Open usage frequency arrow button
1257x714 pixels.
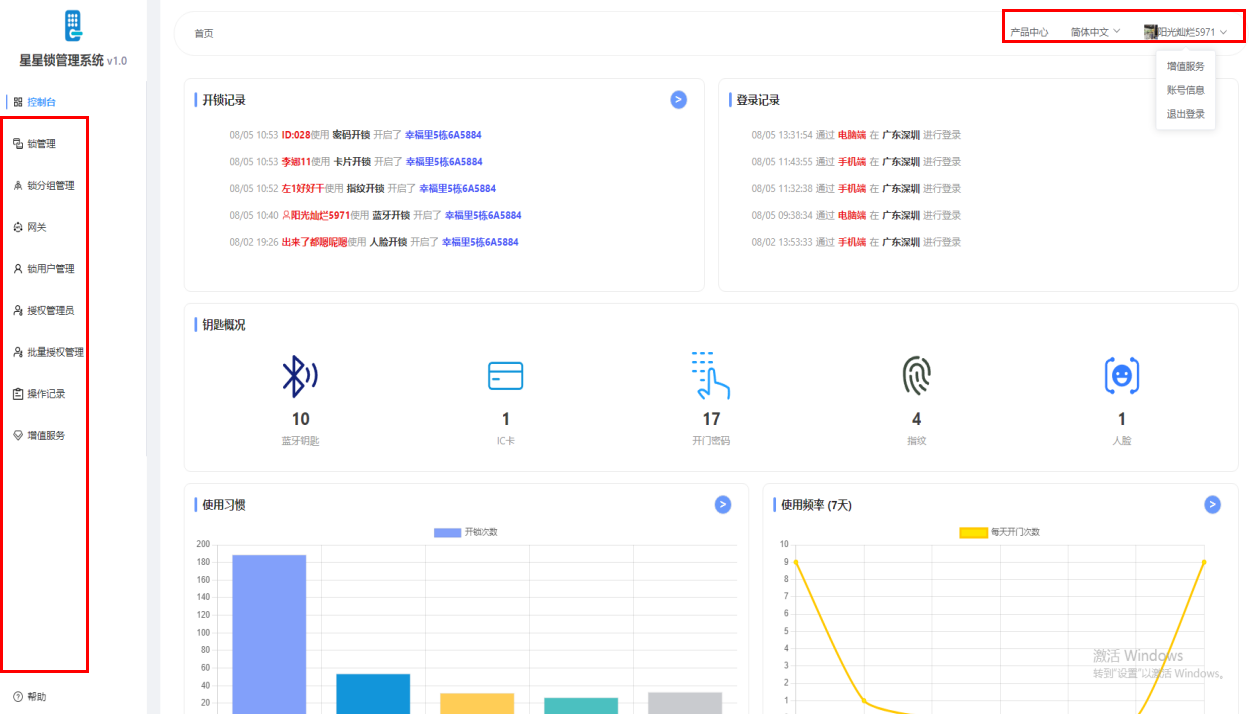click(x=1212, y=505)
